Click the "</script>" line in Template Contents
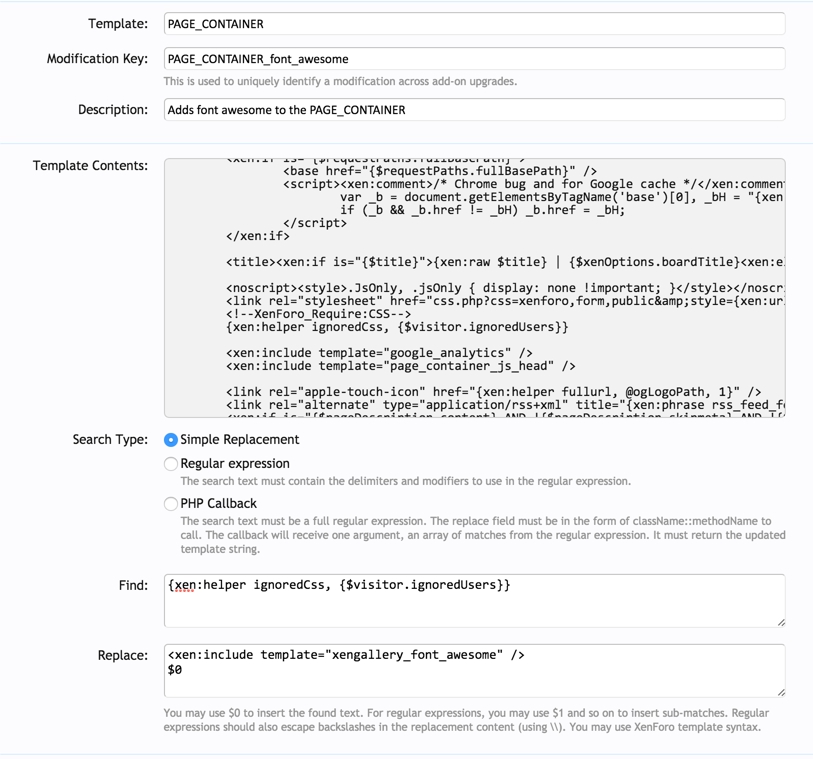The height and width of the screenshot is (759, 813). tap(315, 223)
